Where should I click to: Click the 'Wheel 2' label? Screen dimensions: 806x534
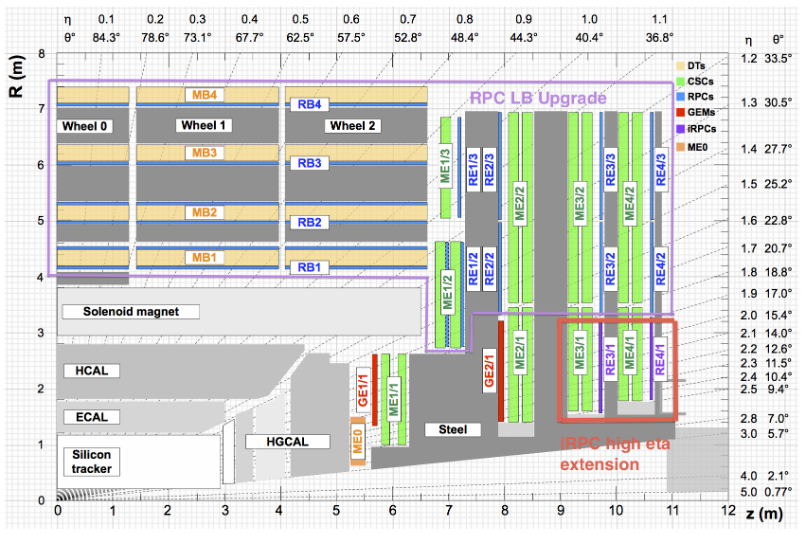pyautogui.click(x=353, y=125)
